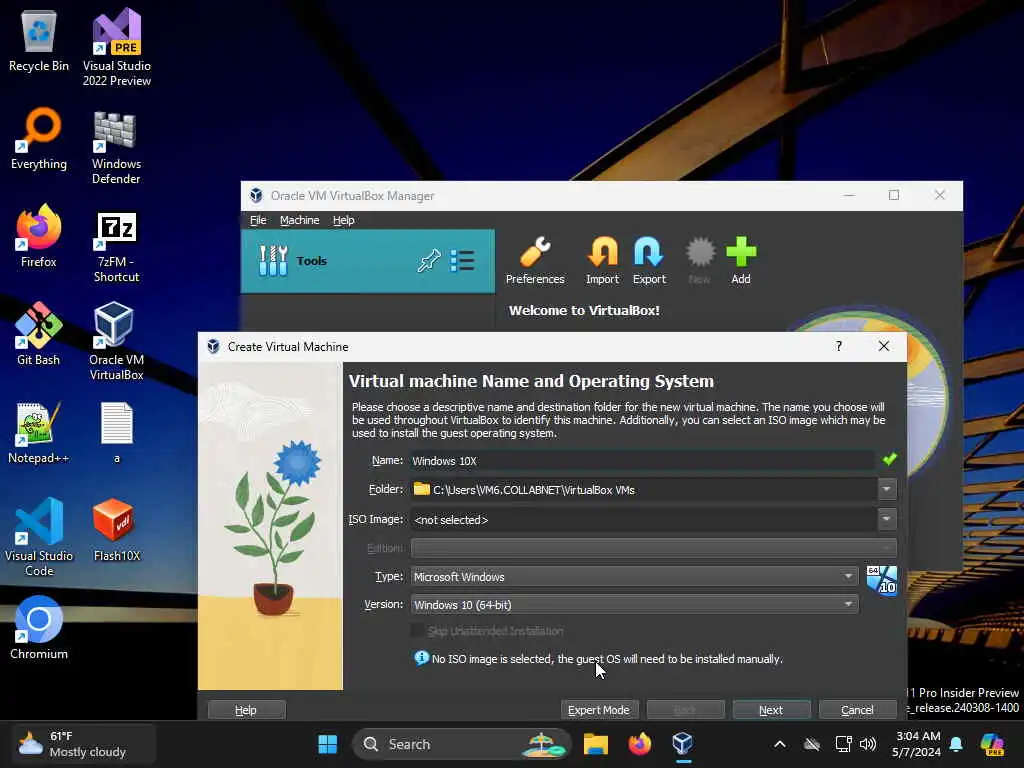This screenshot has width=1024, height=768.
Task: Click the network tray icon
Action: point(843,744)
